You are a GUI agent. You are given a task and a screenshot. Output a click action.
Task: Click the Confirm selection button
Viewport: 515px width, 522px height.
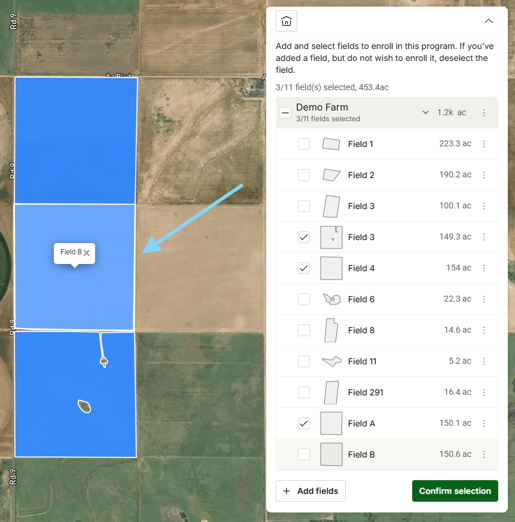coord(455,491)
